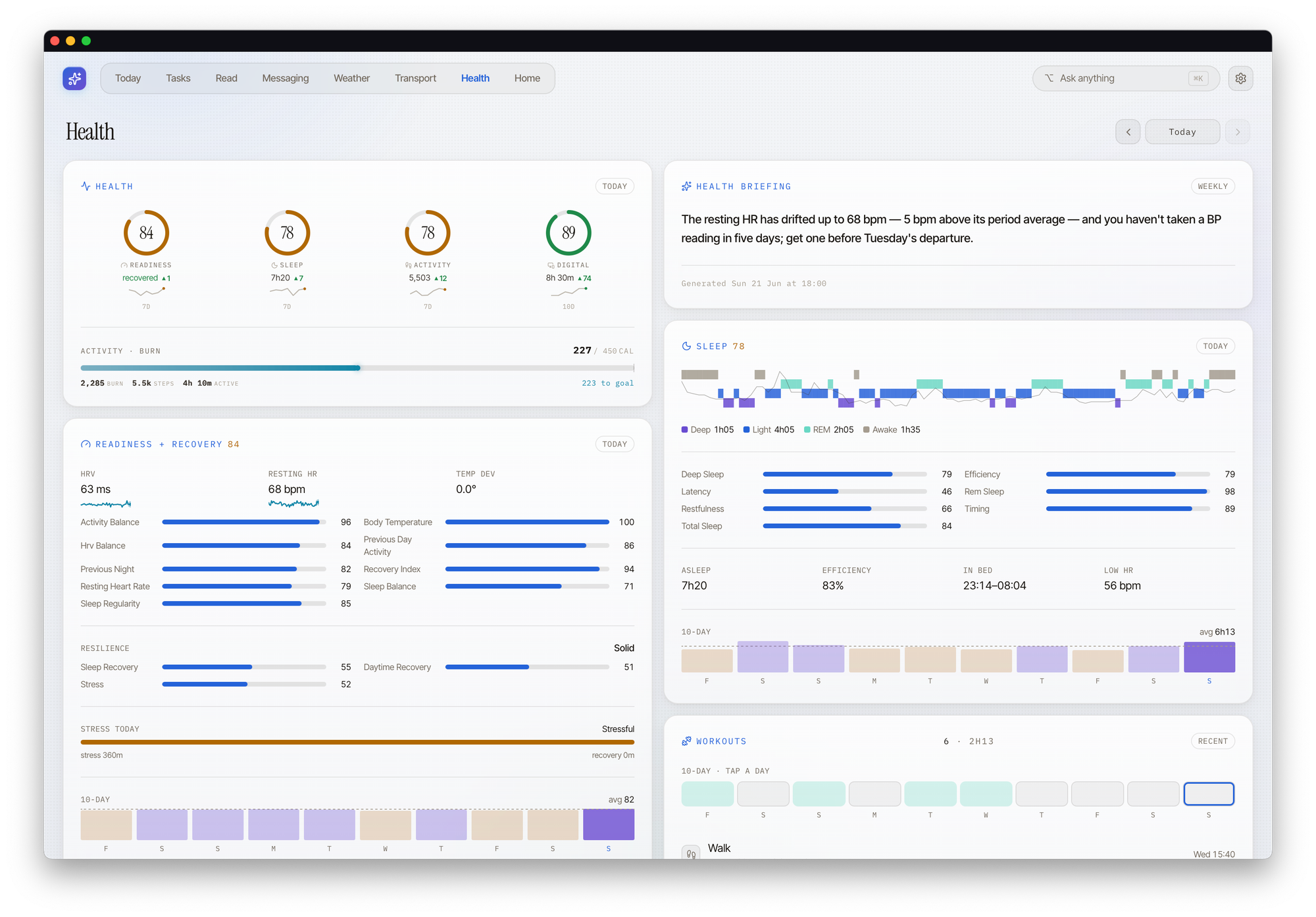Click the Resilience 'Solid' label
The width and height of the screenshot is (1316, 917).
point(624,648)
